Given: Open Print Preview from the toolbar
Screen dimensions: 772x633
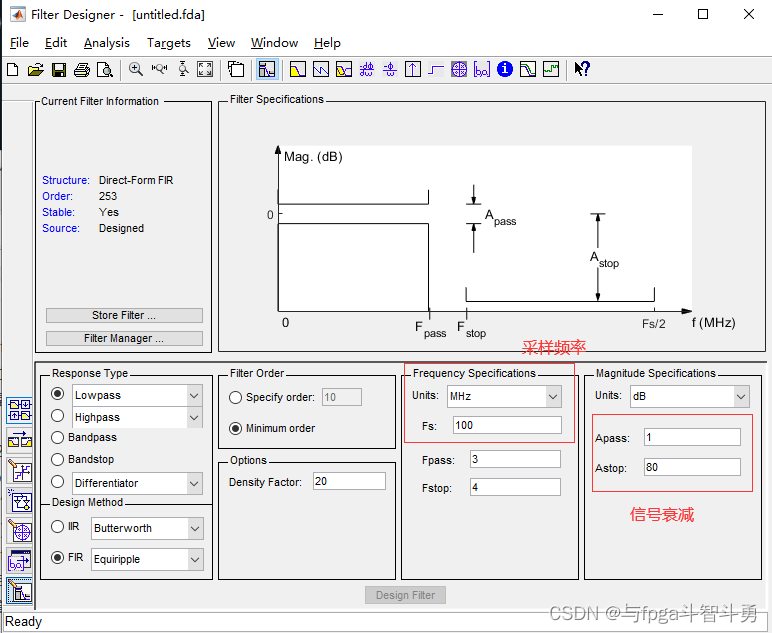Looking at the screenshot, I should pos(105,69).
